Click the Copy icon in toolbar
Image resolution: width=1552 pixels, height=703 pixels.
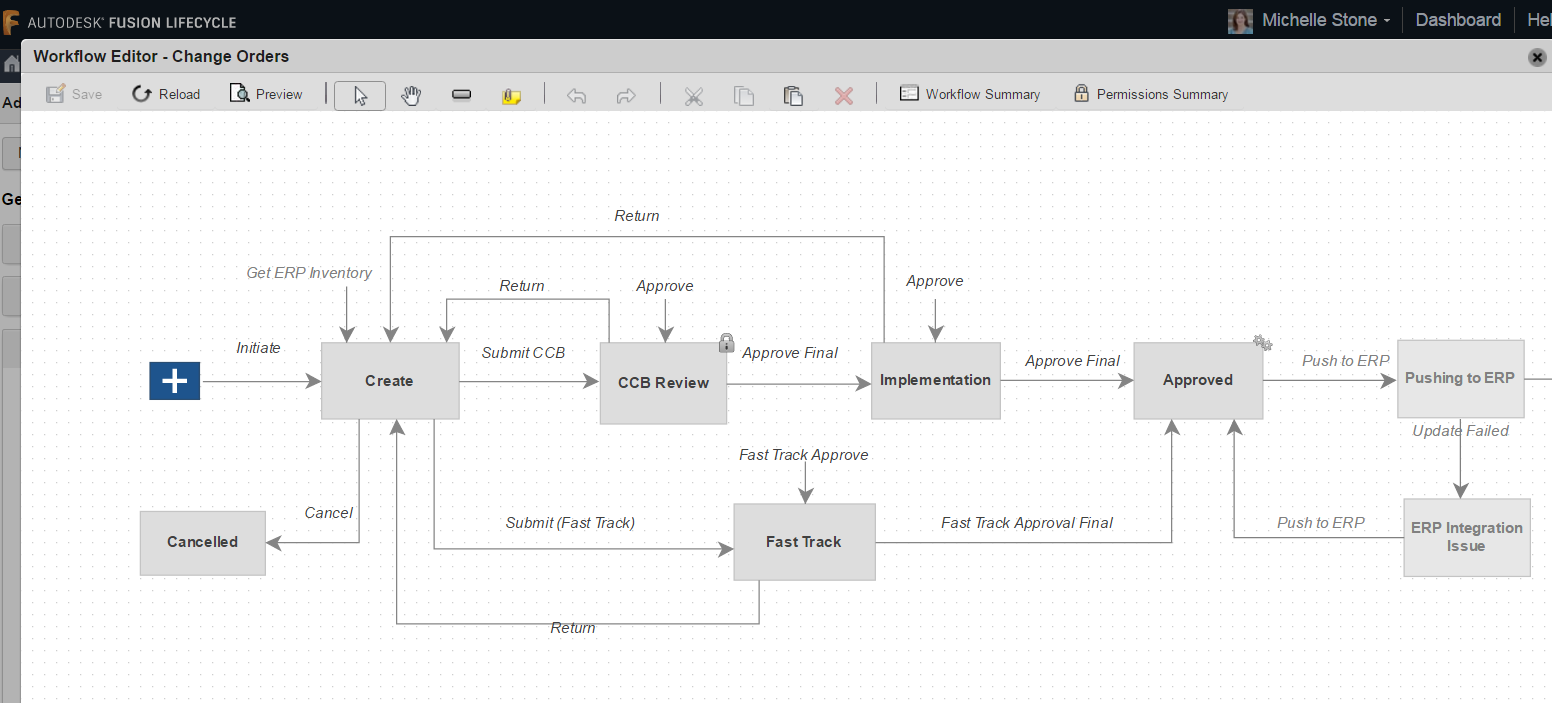743,94
